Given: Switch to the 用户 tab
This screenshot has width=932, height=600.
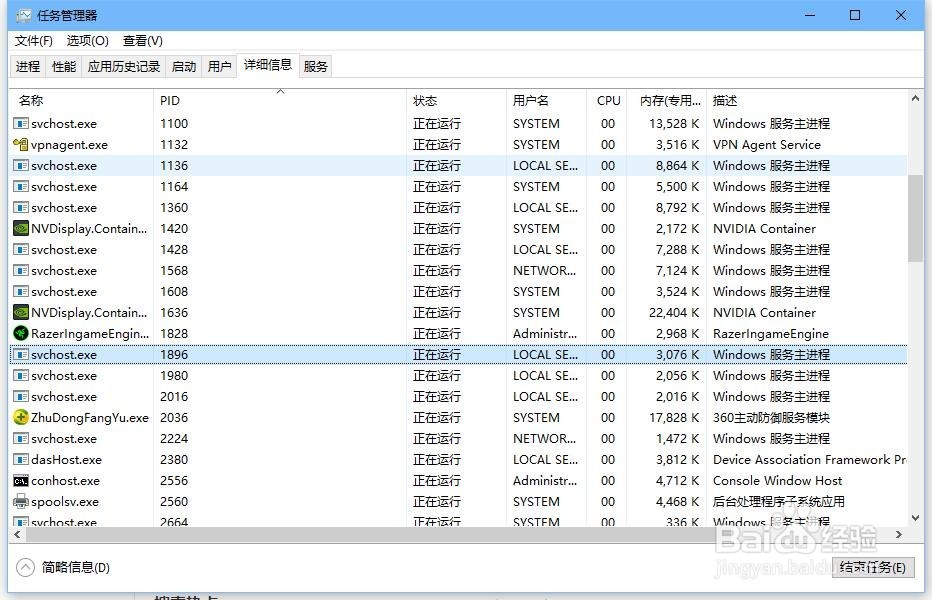Looking at the screenshot, I should 219,67.
